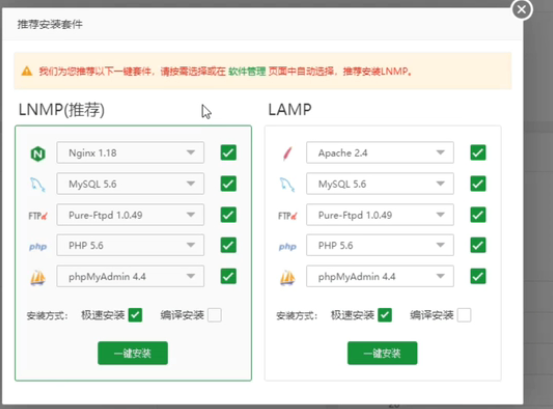The height and width of the screenshot is (409, 553).
Task: Click the MySQL dolphin icon in LAMP
Action: (287, 184)
